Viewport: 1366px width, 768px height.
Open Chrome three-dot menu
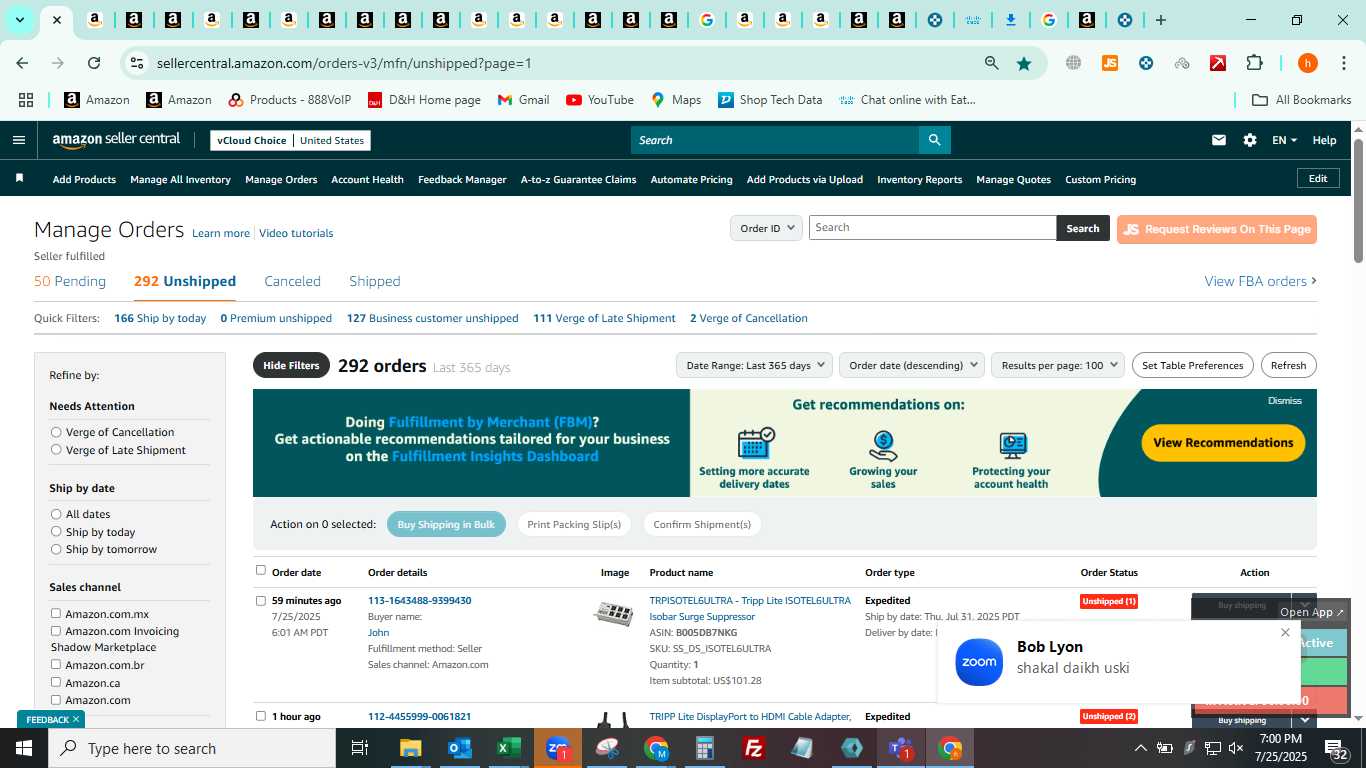tap(1343, 63)
